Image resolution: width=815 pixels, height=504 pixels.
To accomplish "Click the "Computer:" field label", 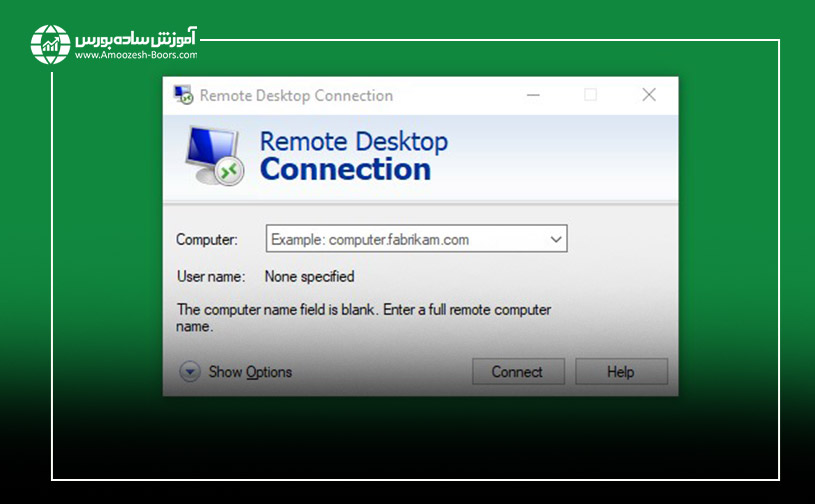I will pos(207,240).
